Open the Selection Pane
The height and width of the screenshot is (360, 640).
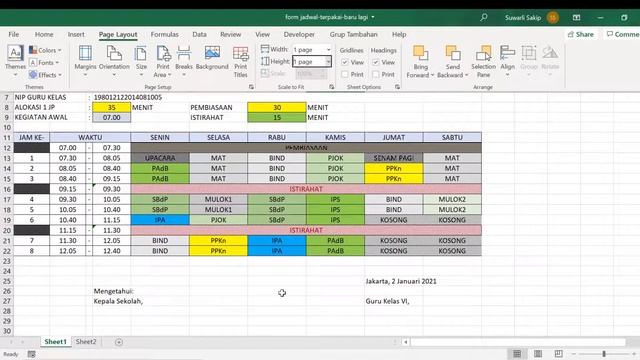(x=483, y=61)
